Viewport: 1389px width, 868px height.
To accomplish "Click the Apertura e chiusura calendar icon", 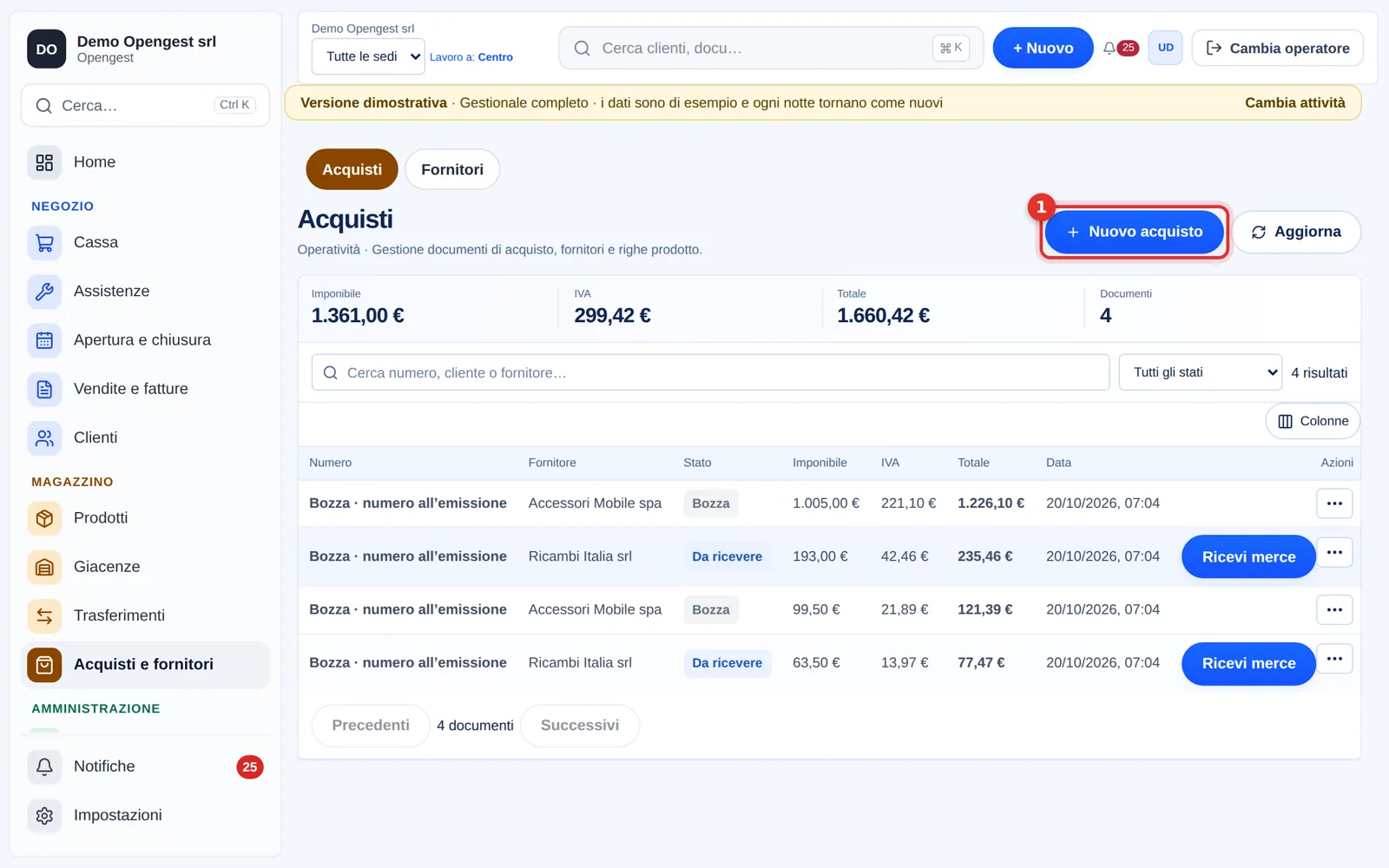I will pos(44,340).
